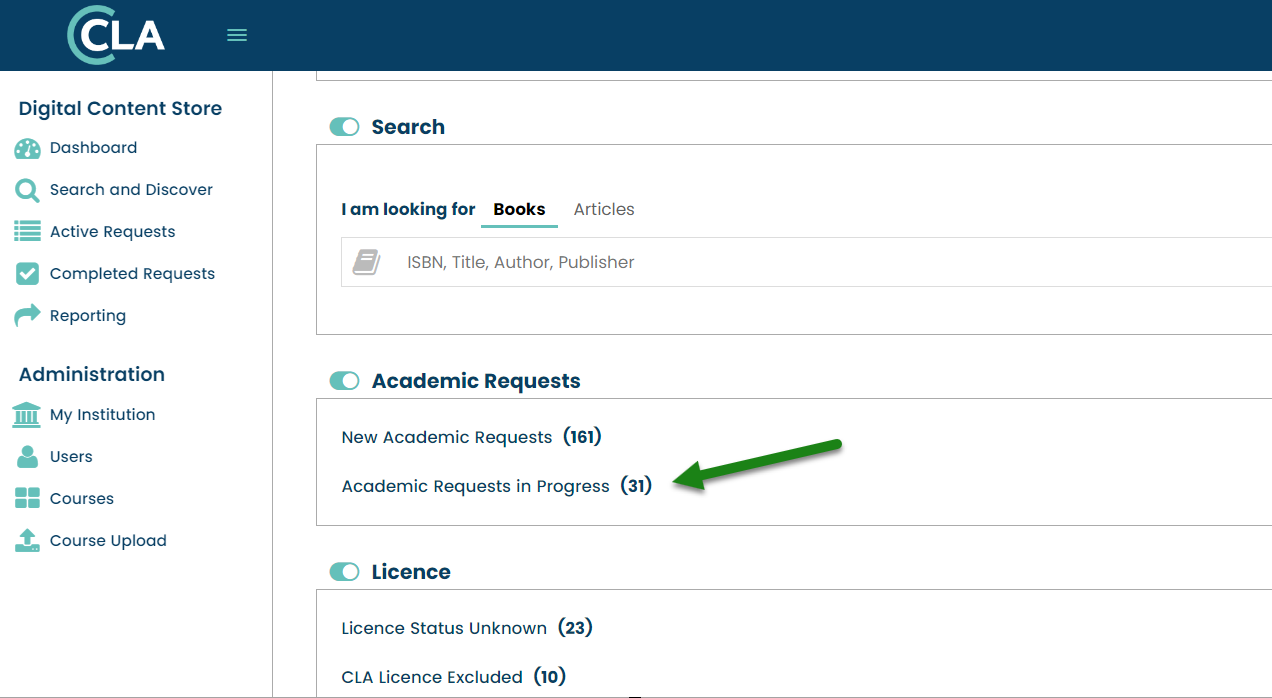Open Licence Status Unknown (23)

(x=467, y=628)
